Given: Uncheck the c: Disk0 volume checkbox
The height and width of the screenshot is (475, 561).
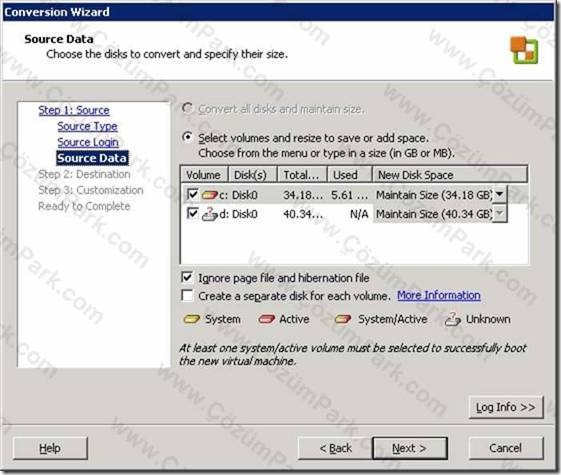Looking at the screenshot, I should pos(192,194).
